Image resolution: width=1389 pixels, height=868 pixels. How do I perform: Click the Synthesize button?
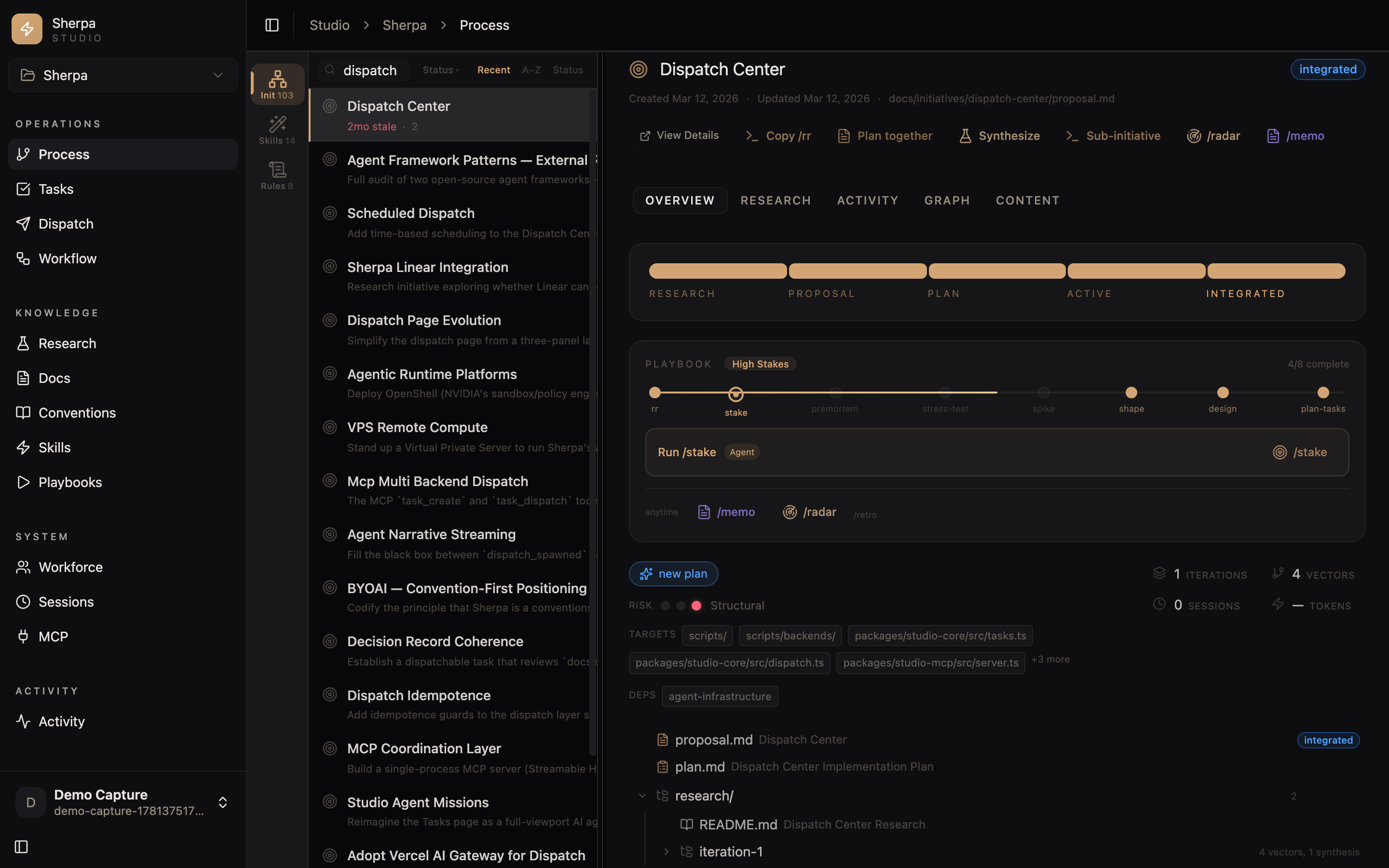coord(999,136)
